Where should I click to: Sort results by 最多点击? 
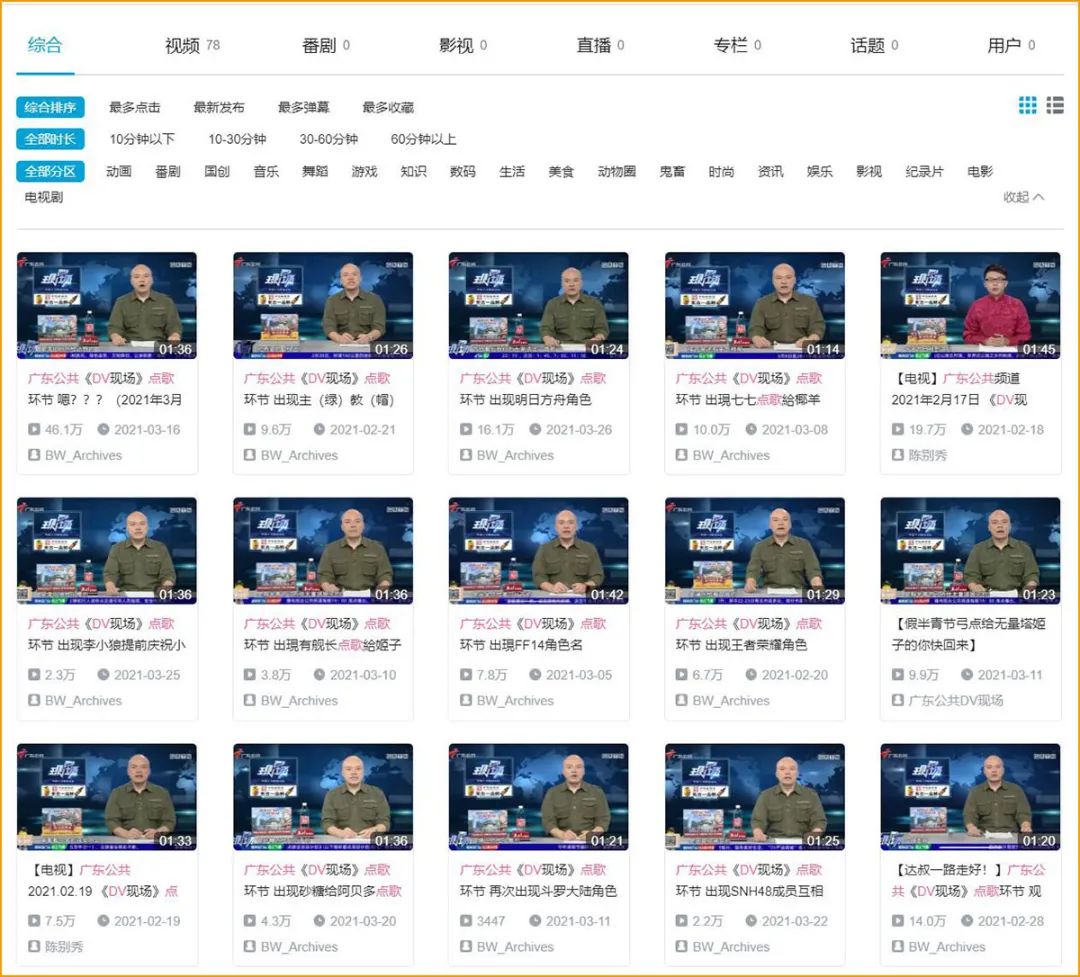tap(134, 107)
